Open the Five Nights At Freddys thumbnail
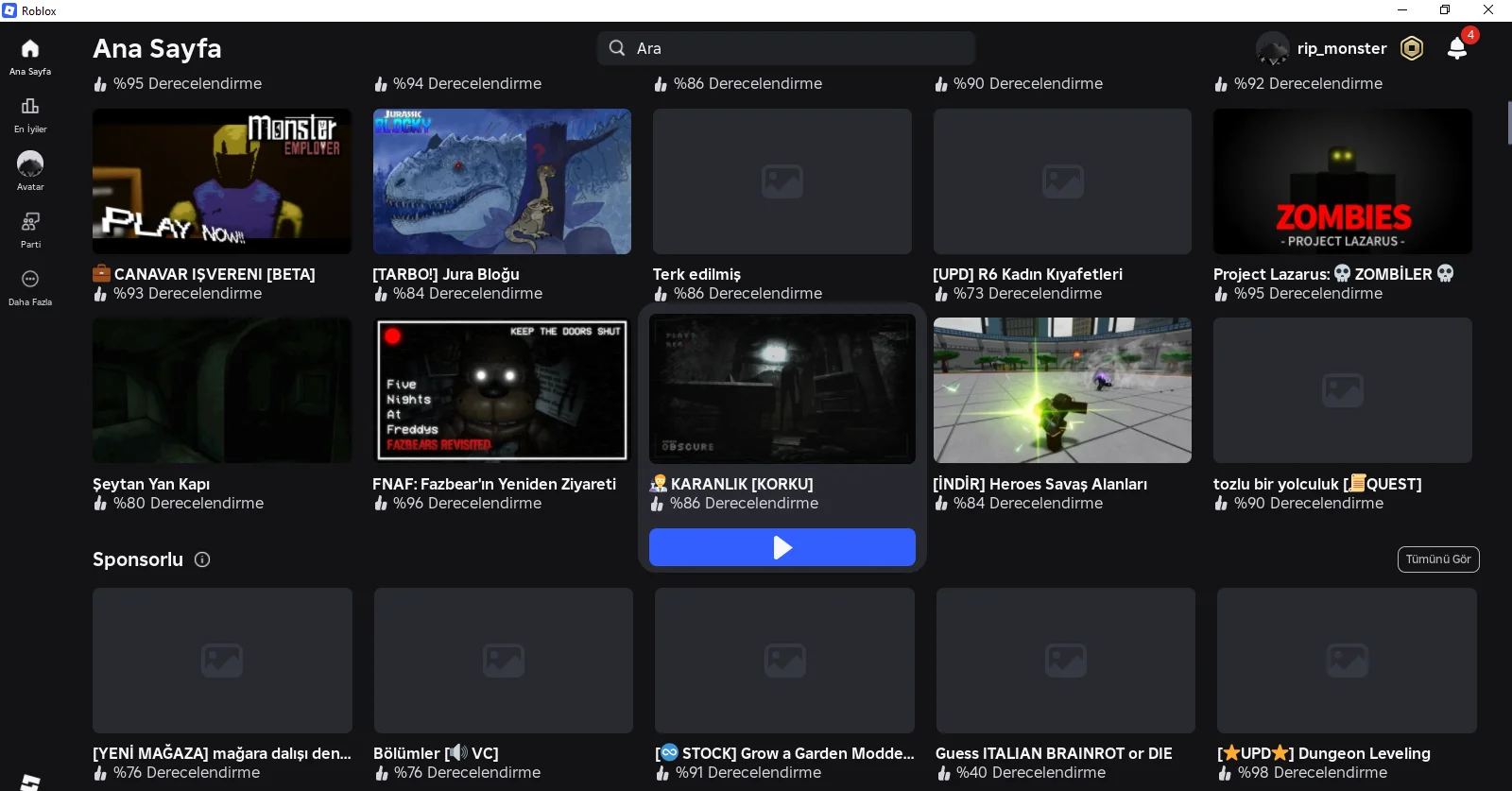1512x791 pixels. tap(502, 390)
